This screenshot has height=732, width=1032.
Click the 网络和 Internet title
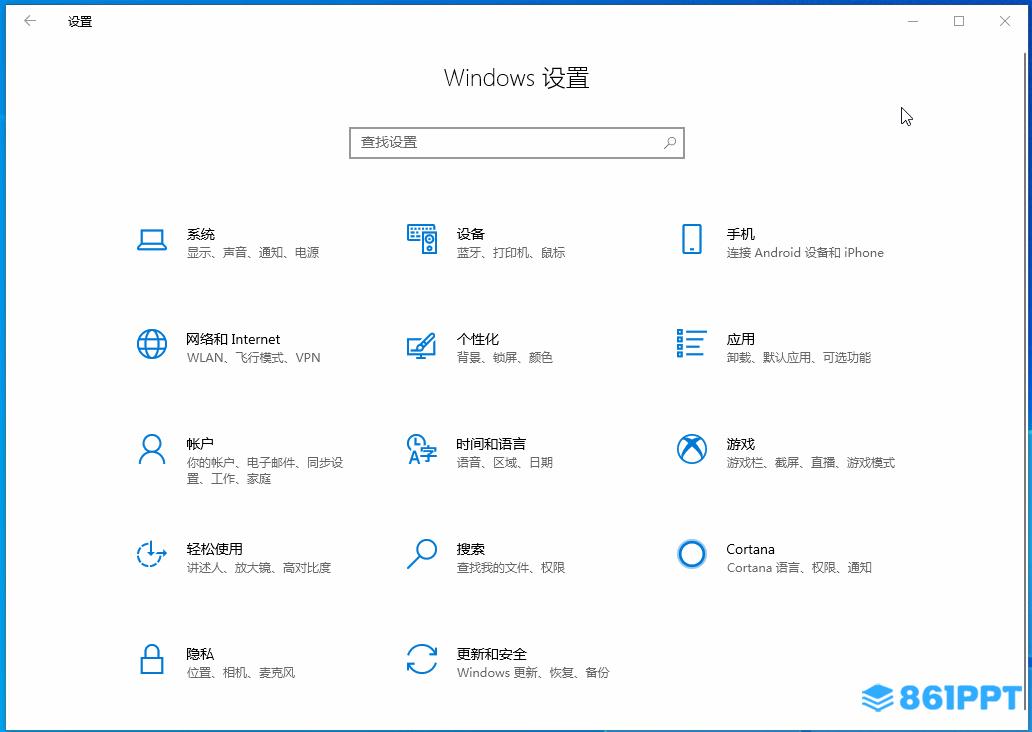point(233,339)
